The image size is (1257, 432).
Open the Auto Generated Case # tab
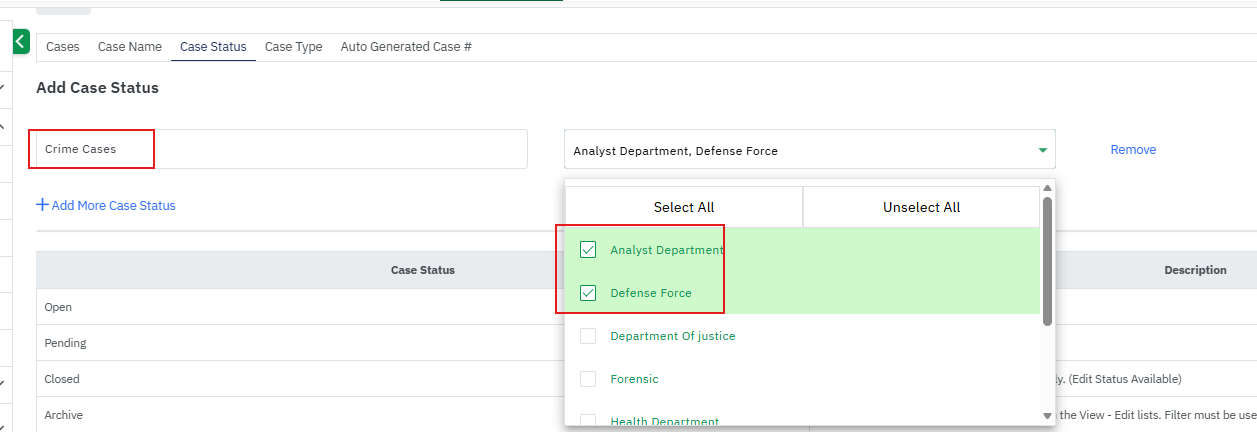coord(406,47)
